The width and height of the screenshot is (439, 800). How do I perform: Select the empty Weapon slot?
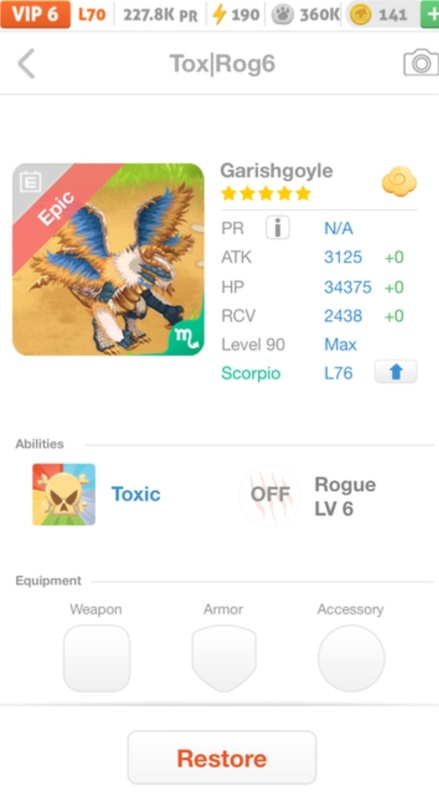coord(96,659)
